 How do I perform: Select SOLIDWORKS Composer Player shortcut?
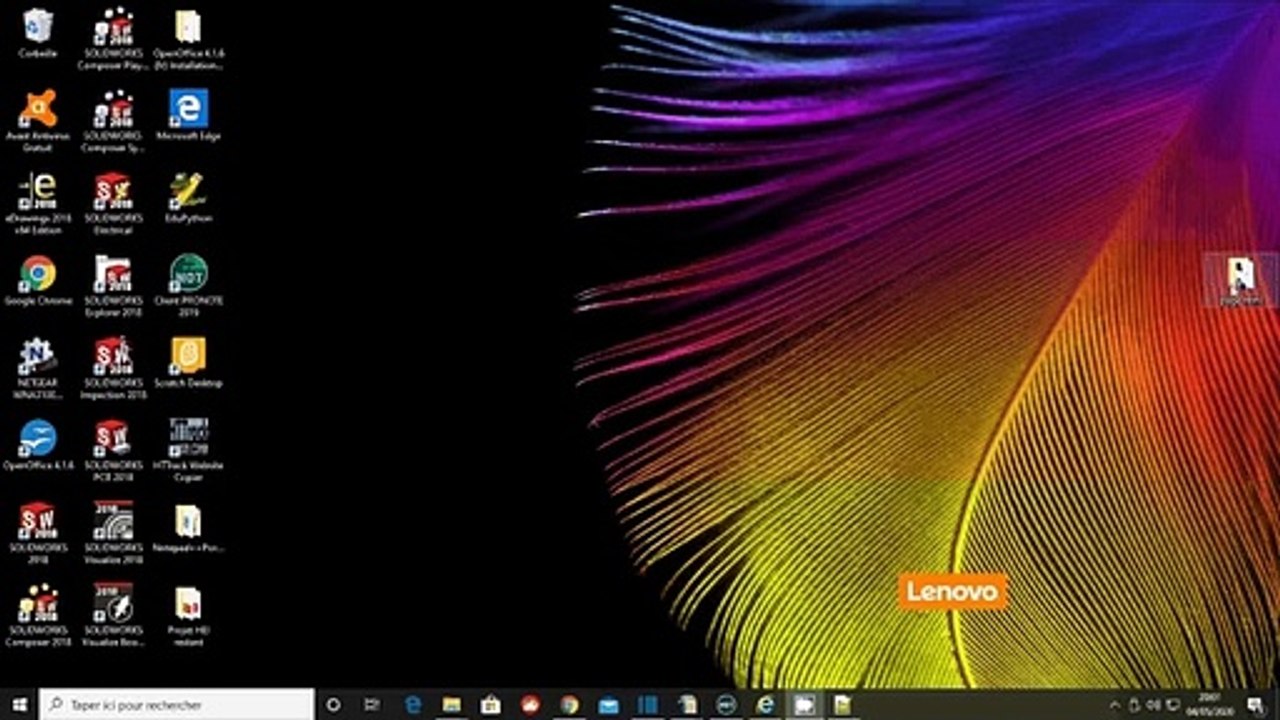113,39
